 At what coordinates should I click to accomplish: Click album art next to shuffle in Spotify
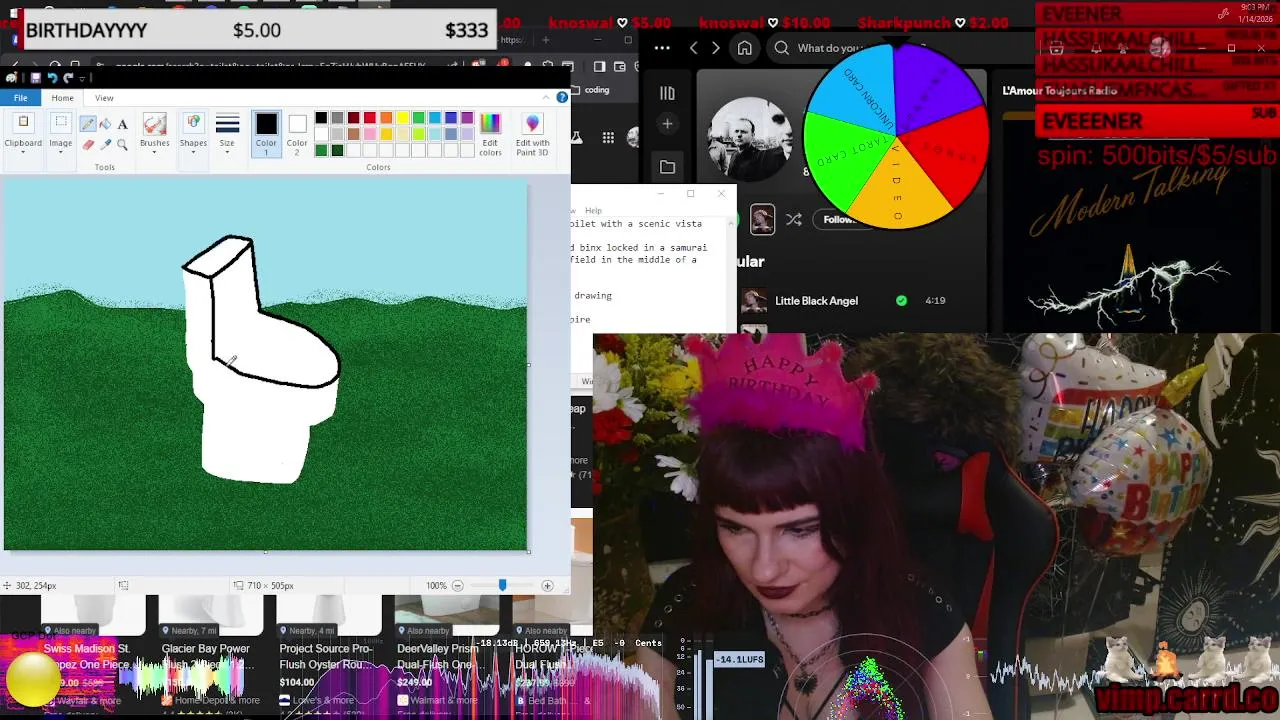pyautogui.click(x=762, y=219)
